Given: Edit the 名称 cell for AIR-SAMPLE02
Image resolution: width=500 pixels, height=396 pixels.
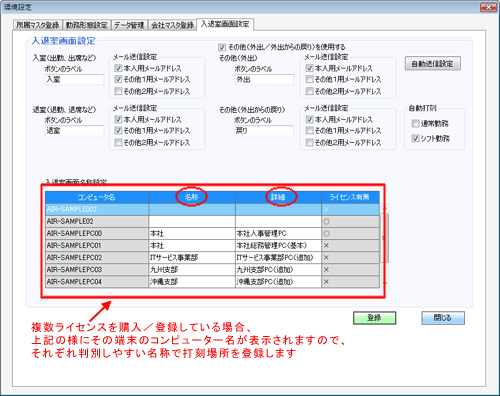Looking at the screenshot, I should (192, 221).
